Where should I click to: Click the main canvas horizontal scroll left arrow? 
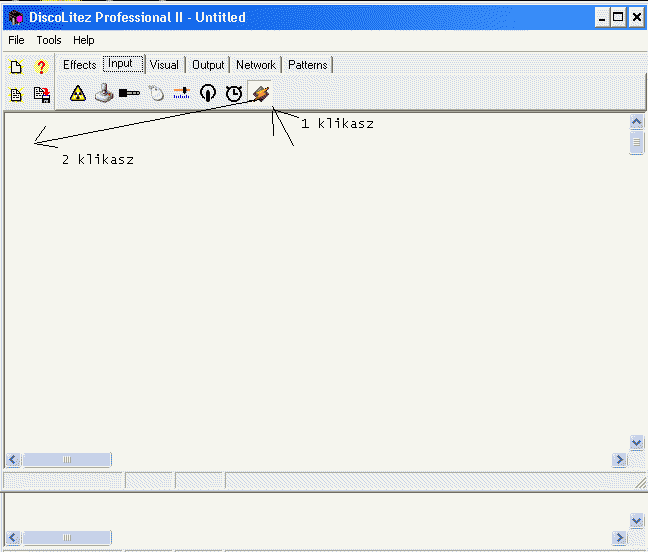tap(13, 459)
